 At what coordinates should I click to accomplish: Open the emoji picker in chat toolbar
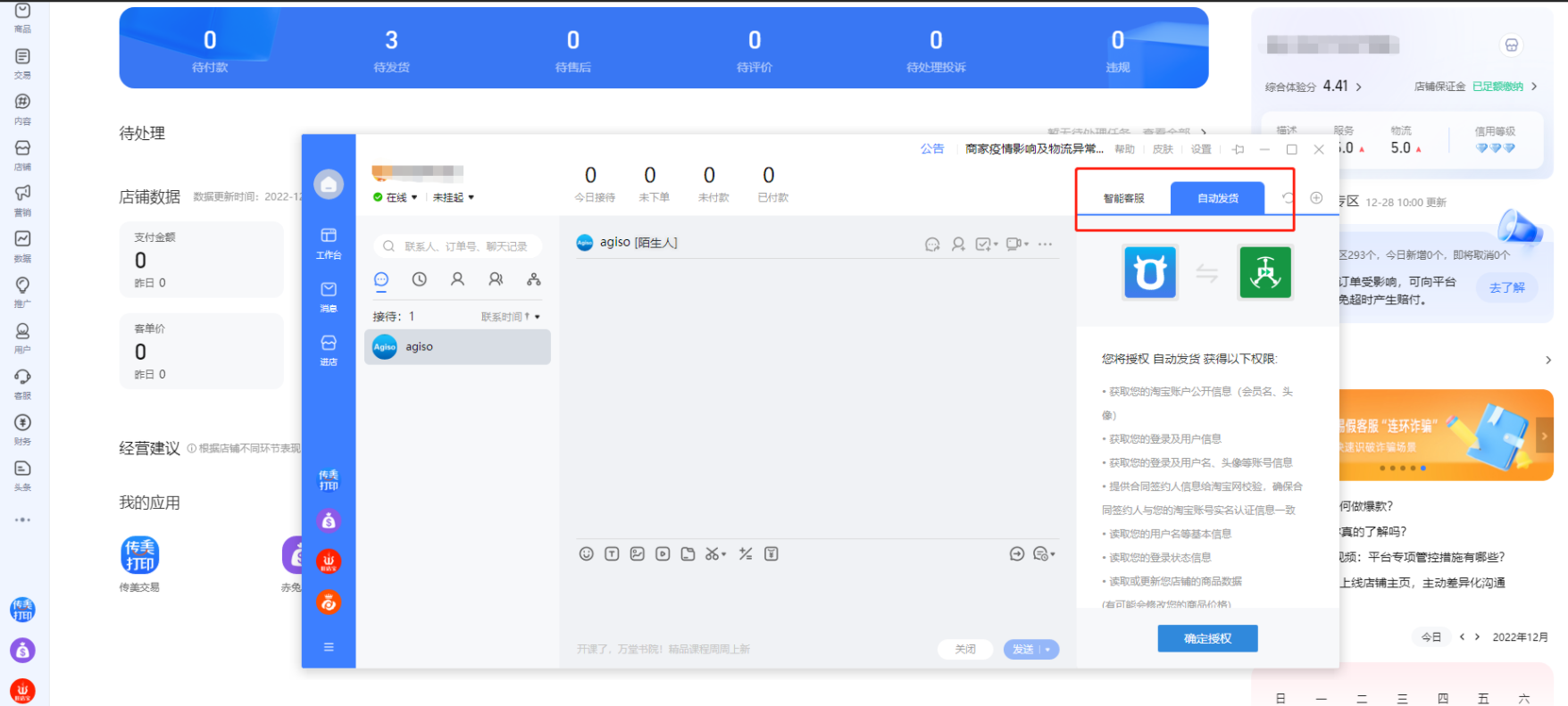coord(586,554)
